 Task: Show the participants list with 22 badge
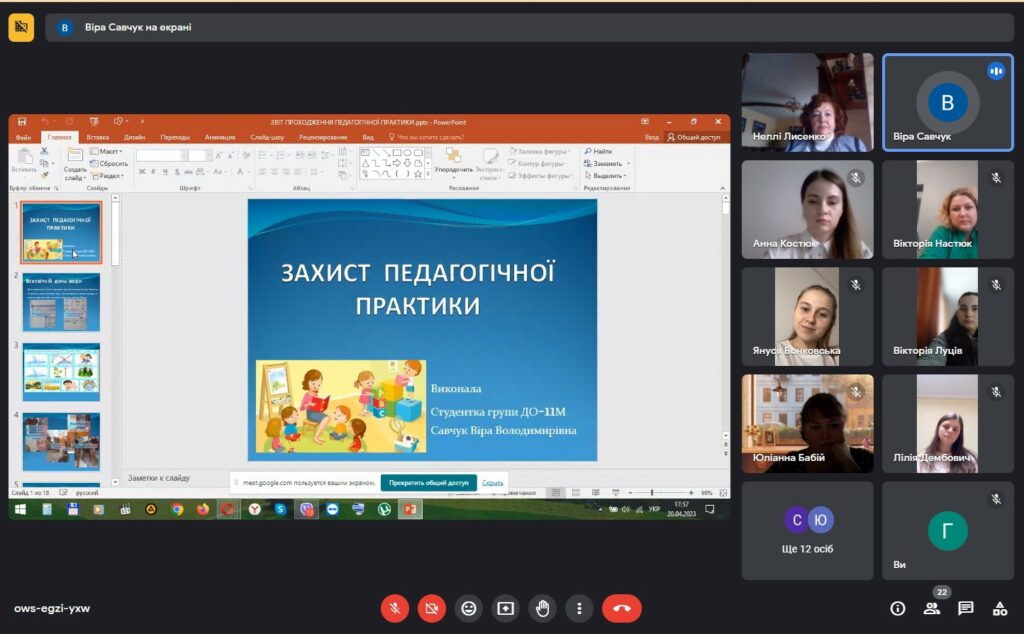pos(932,609)
